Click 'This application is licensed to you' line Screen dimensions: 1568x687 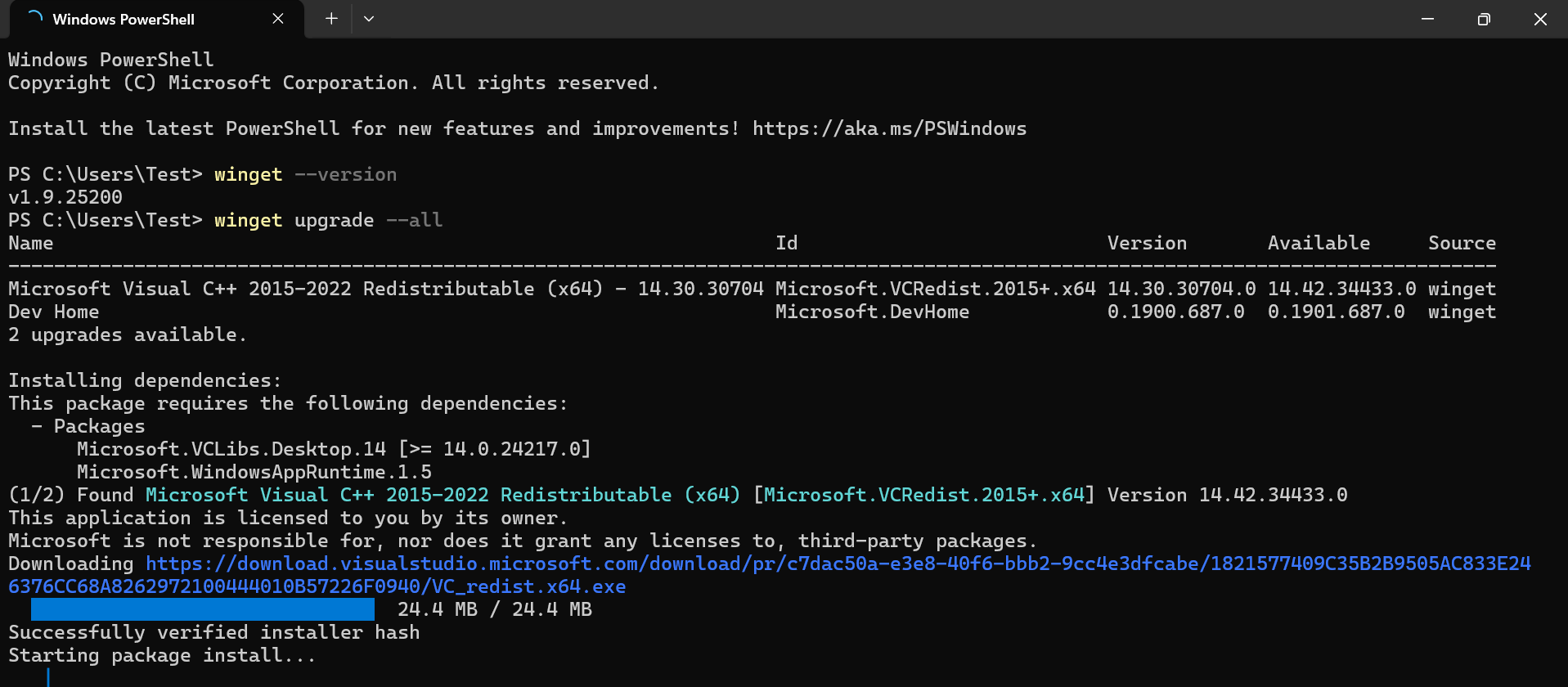click(288, 518)
